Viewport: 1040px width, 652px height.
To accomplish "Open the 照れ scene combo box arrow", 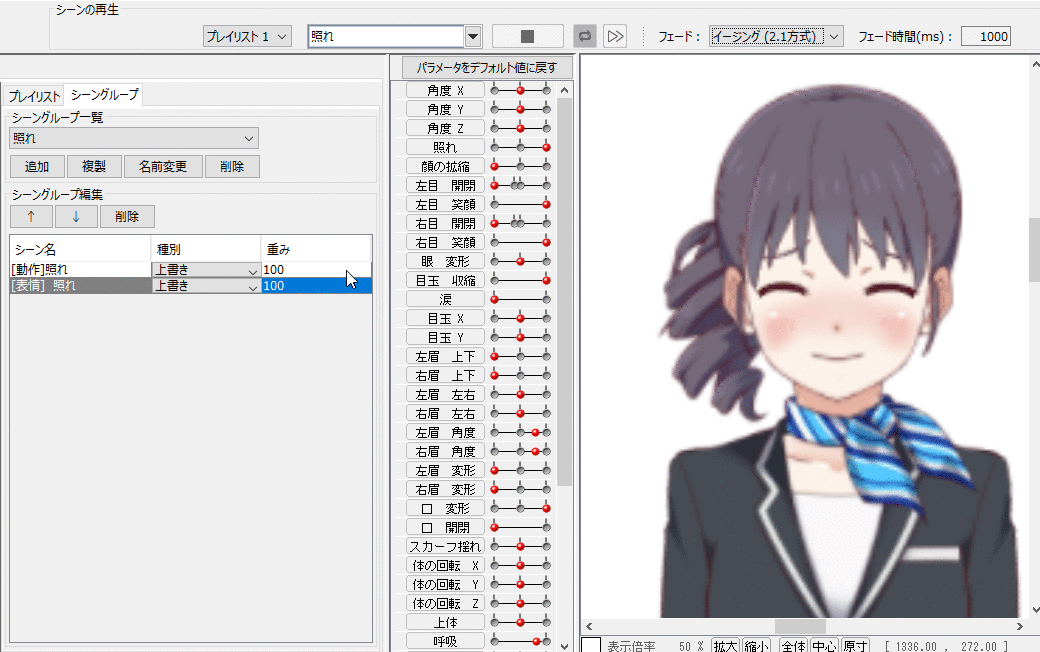I will point(473,36).
